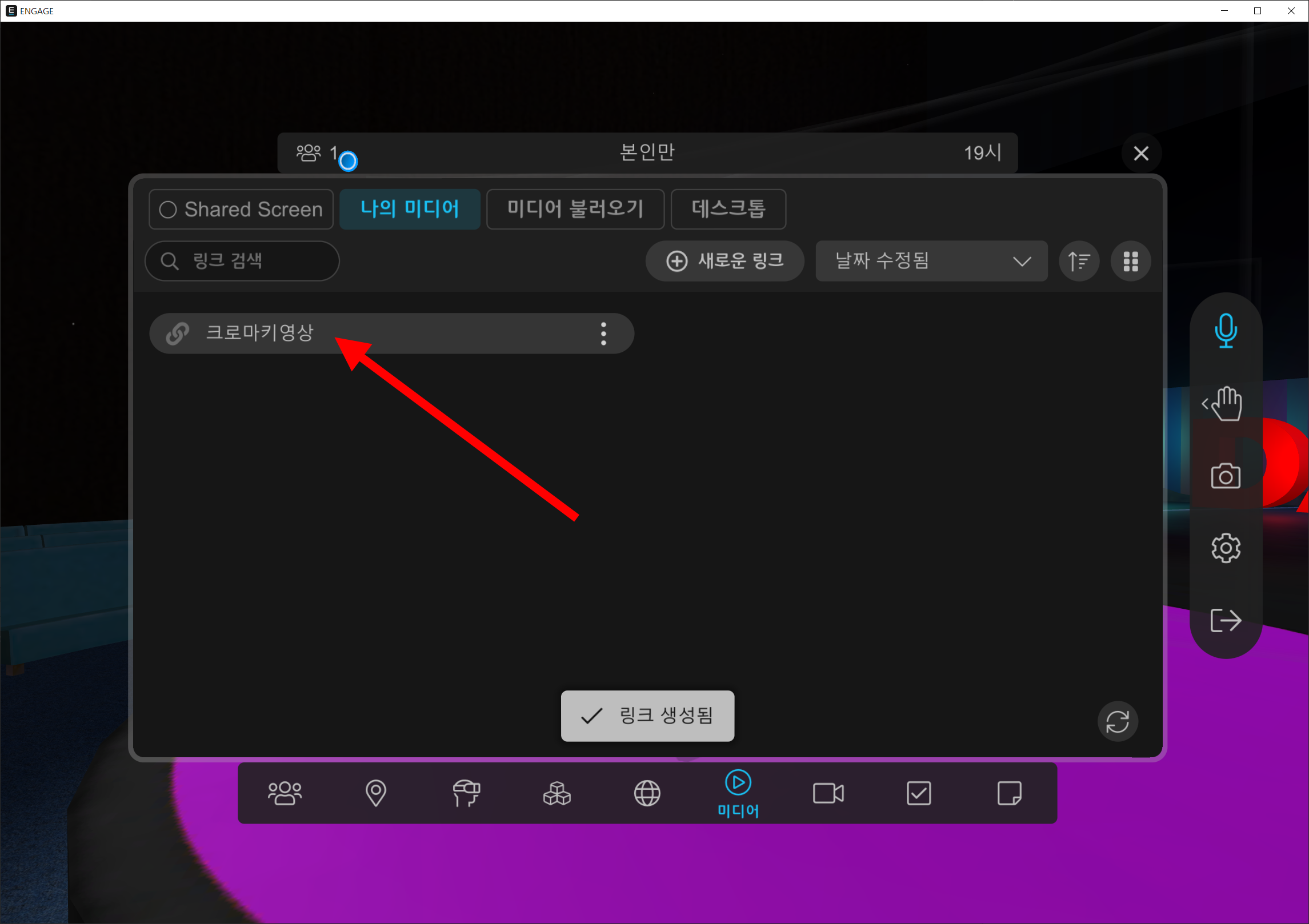Click the exit session icon
Viewport: 1309px width, 924px height.
pyautogui.click(x=1226, y=621)
